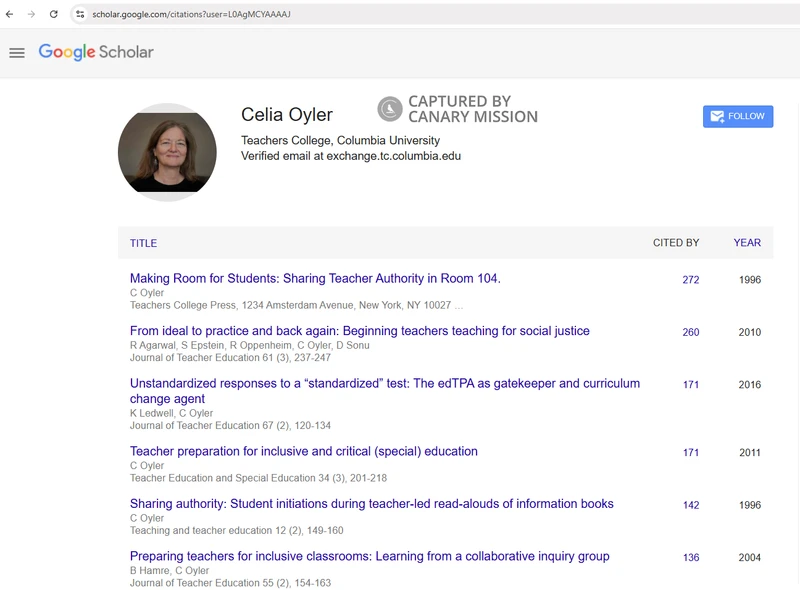Screen dimensions: 800x590
Task: Click 'Teachers College, Columbia University' affiliation text
Action: (x=340, y=140)
